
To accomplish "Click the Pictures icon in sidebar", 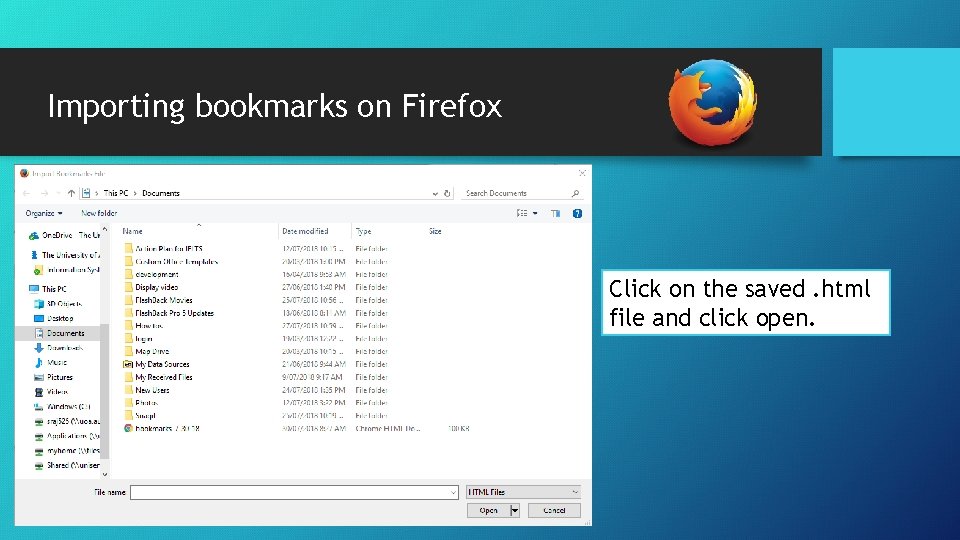I will click(x=39, y=377).
